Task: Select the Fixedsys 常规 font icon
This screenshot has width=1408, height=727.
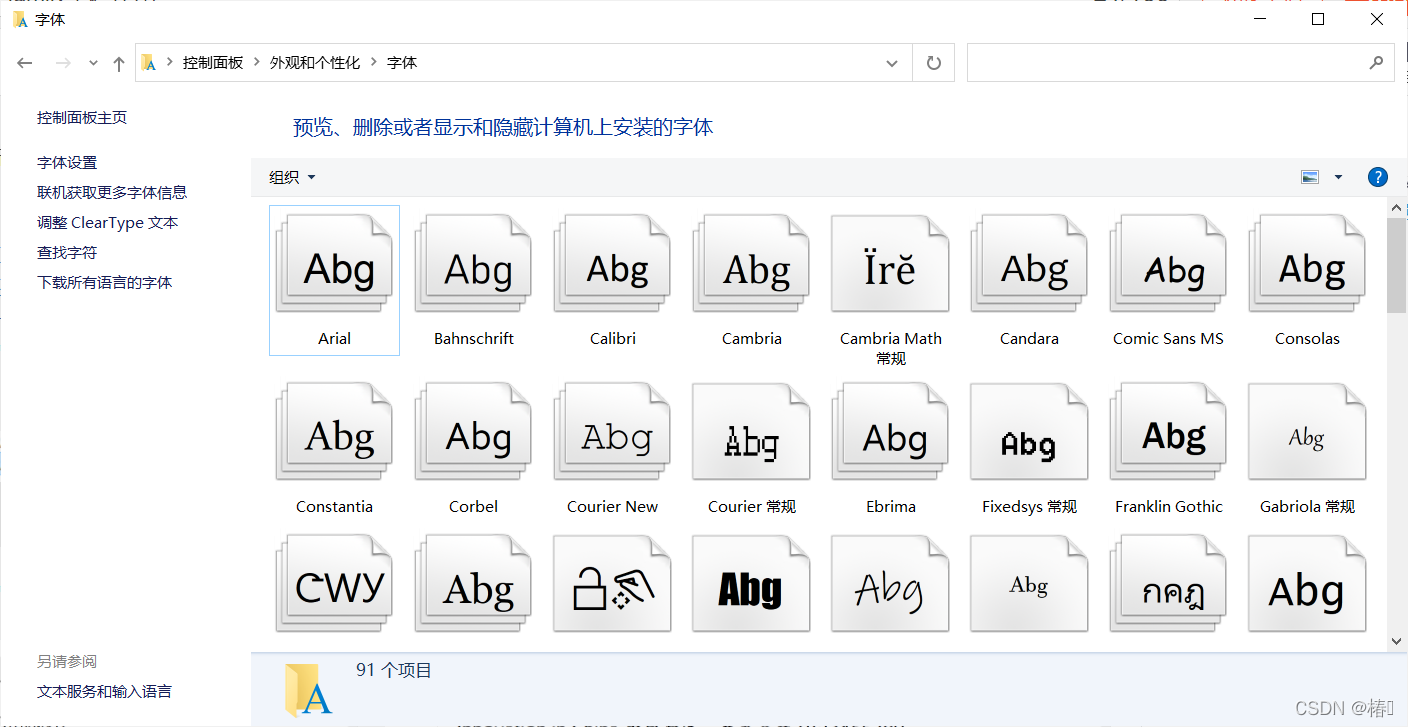Action: [x=1029, y=431]
